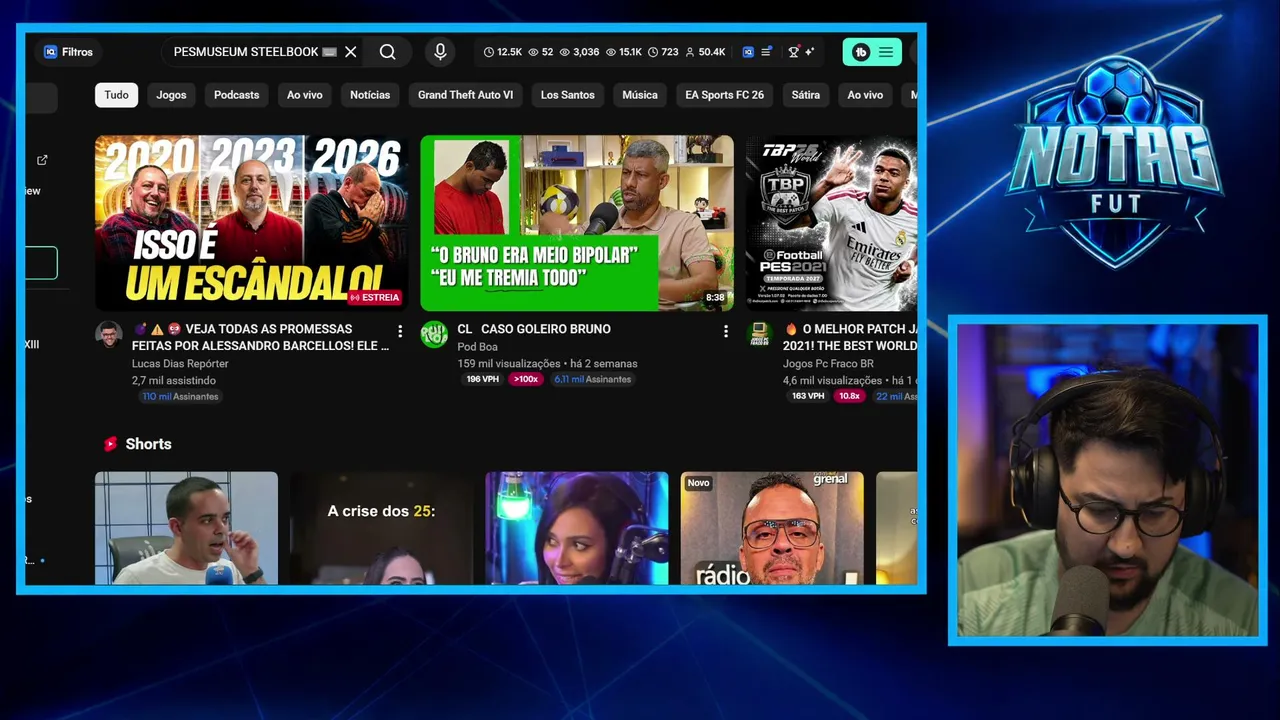
Task: Select the Notícias filter chip
Action: (x=370, y=95)
